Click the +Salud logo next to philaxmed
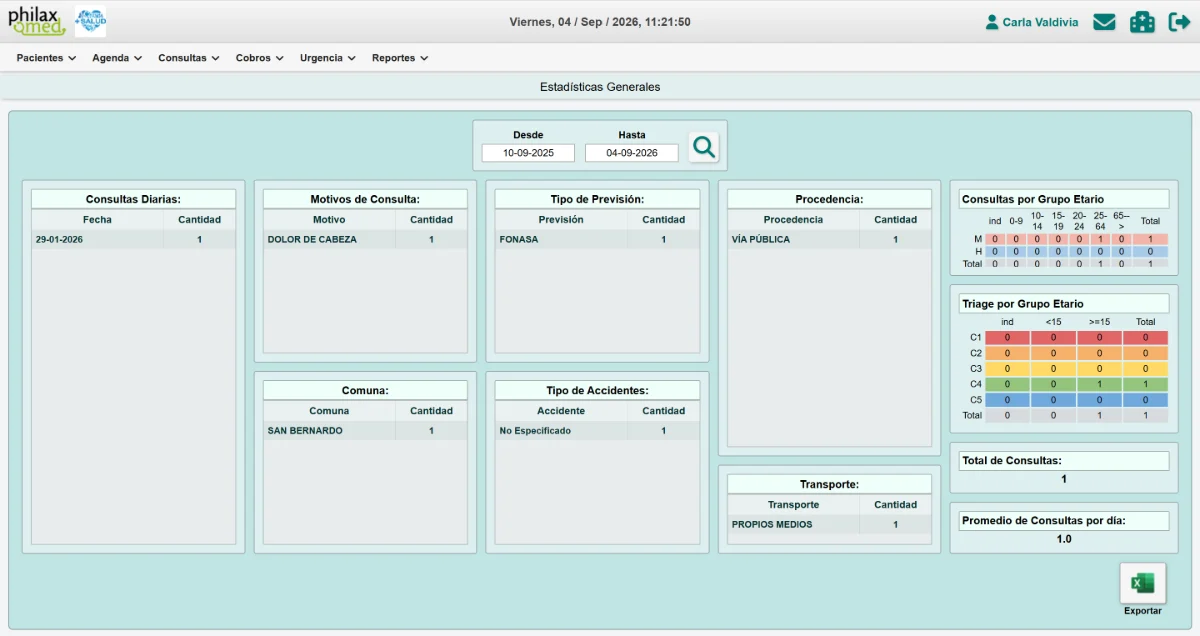The height and width of the screenshot is (636, 1200). (x=90, y=21)
